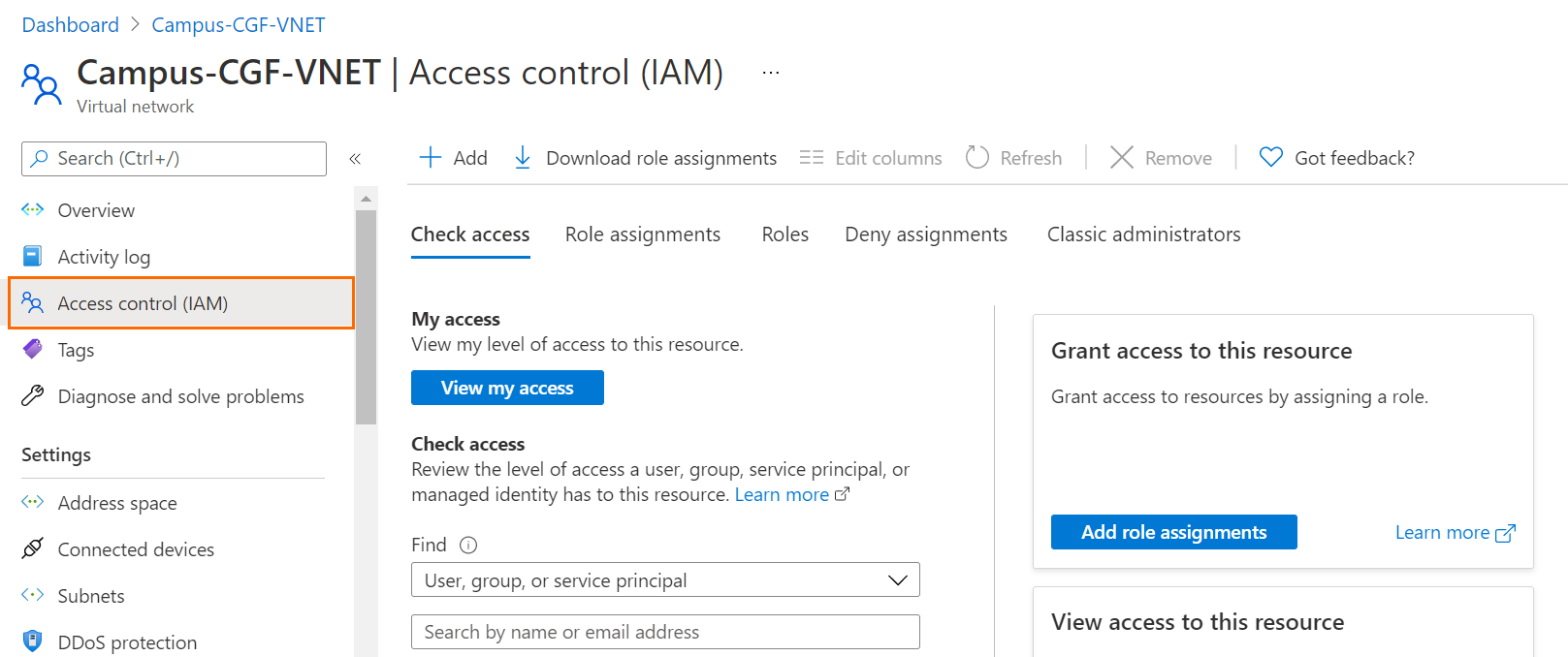Click the plus Add icon
1568x657 pixels.
coord(430,157)
